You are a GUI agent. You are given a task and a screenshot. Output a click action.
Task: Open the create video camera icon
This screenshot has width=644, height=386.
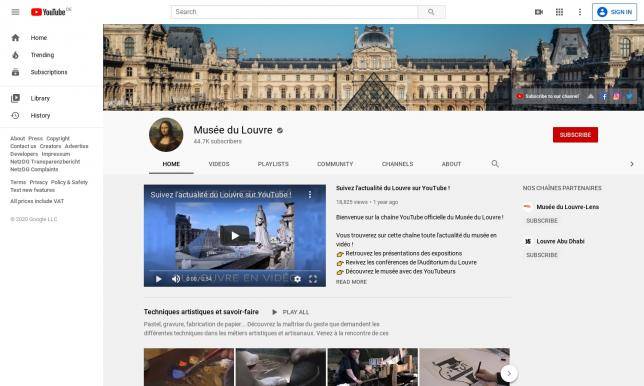pyautogui.click(x=539, y=12)
